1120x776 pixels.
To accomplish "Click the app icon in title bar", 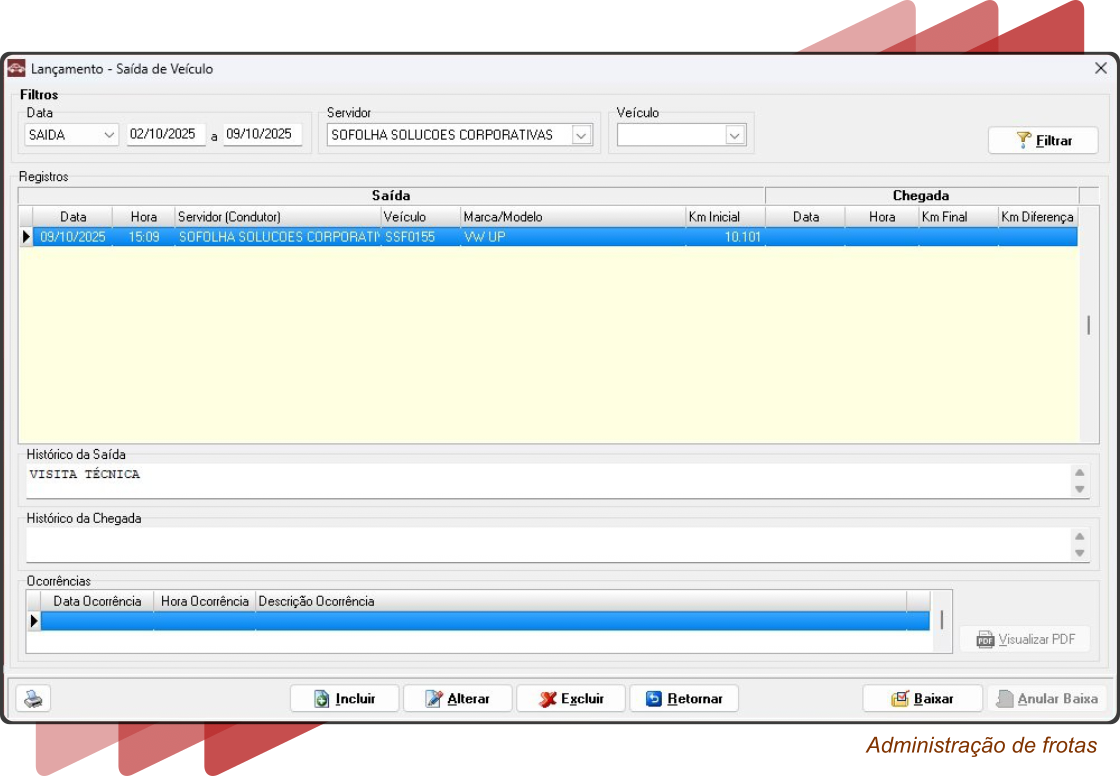I will click(17, 69).
